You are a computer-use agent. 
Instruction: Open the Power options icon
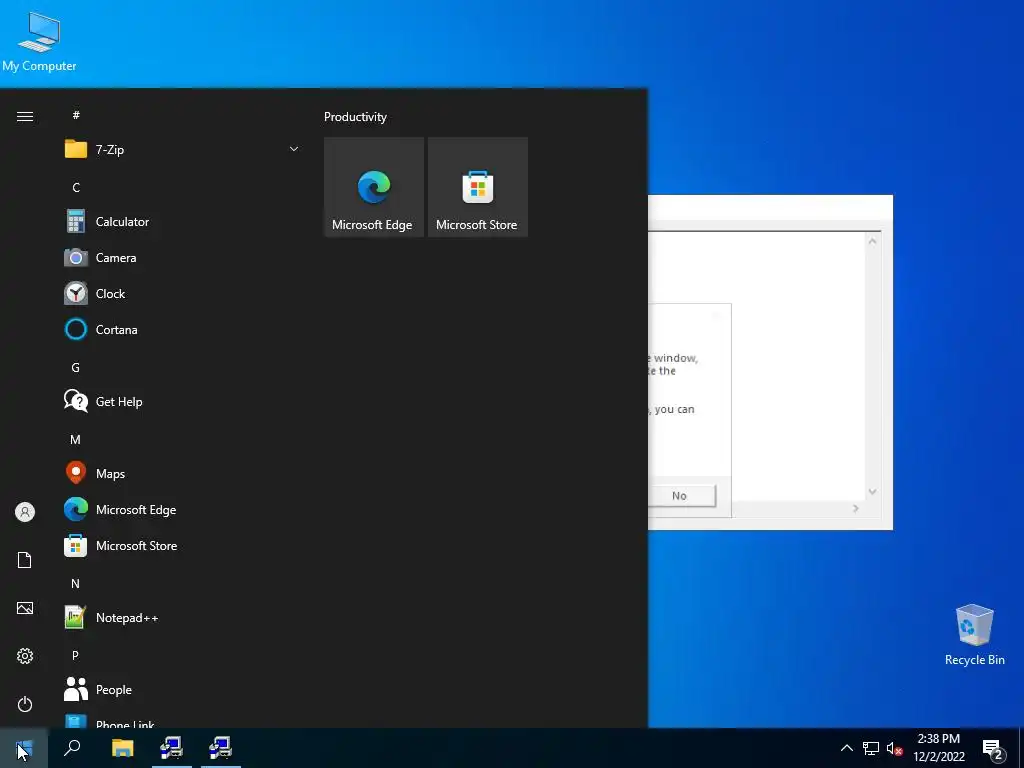(x=25, y=704)
